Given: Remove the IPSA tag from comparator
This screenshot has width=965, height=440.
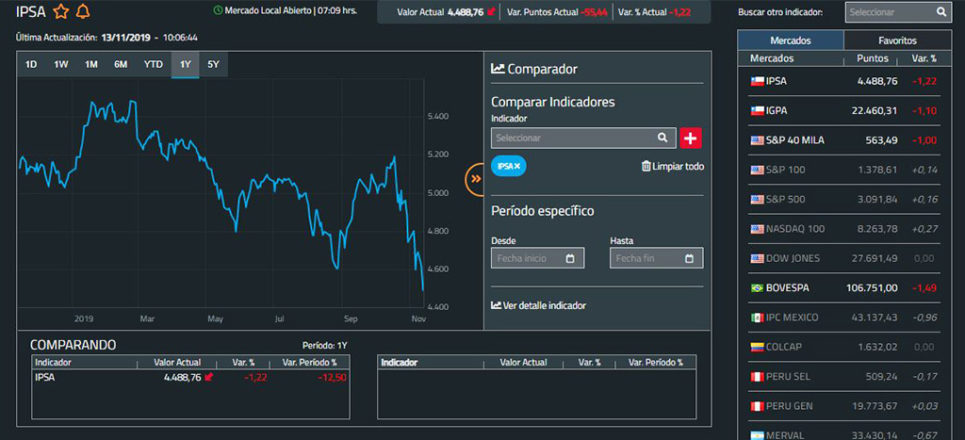Looking at the screenshot, I should [517, 166].
